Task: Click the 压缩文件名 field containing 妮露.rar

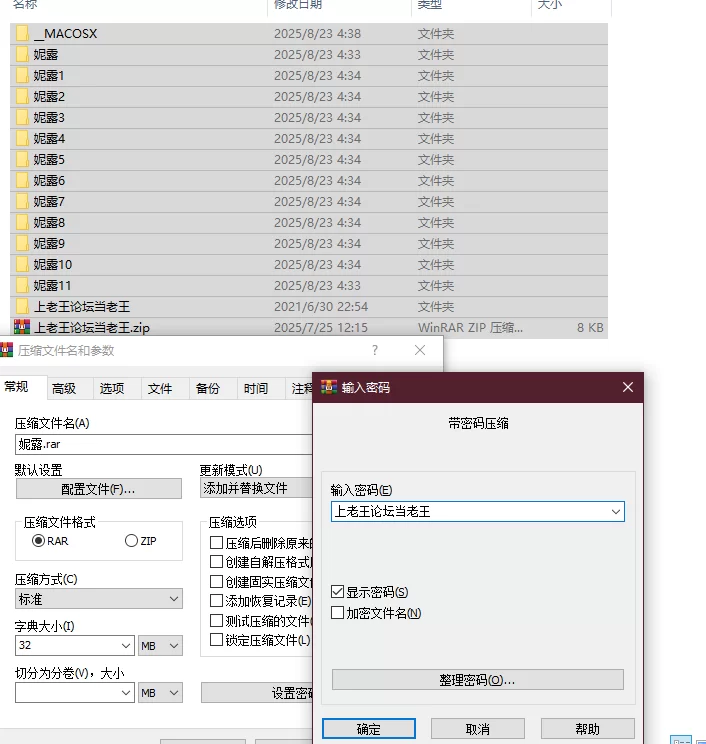Action: tap(164, 444)
